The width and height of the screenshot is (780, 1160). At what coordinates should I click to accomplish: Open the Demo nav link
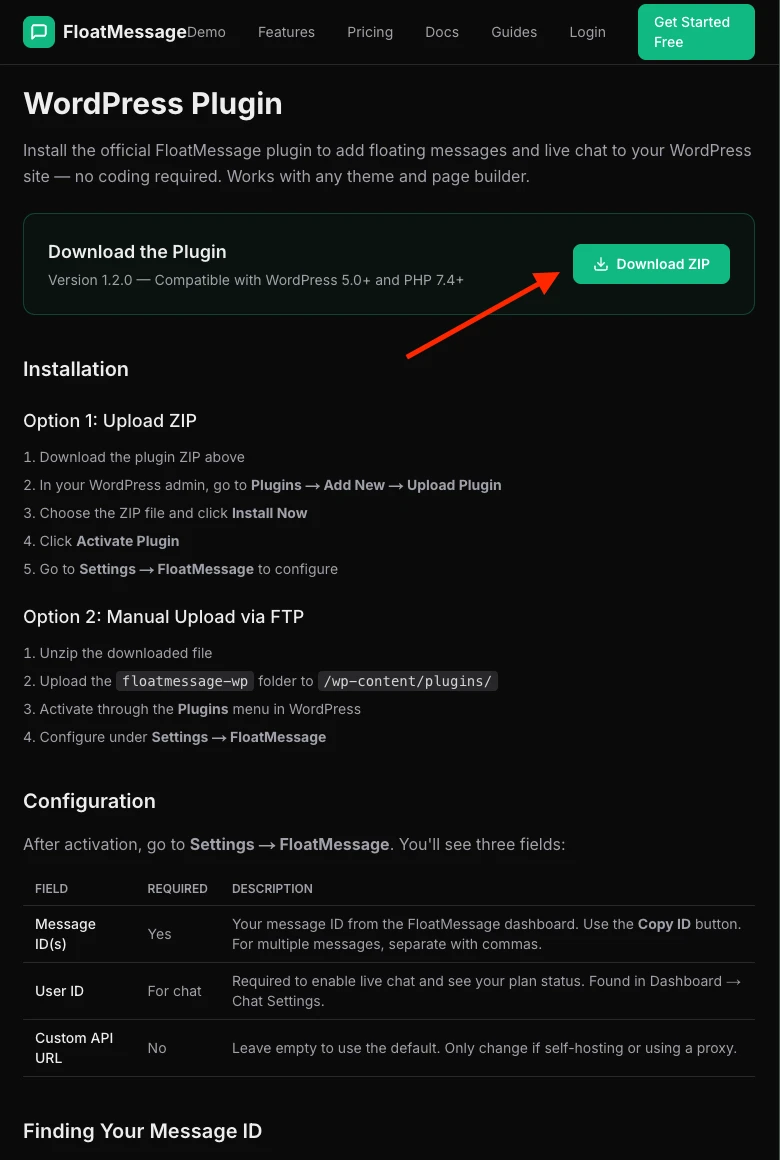pyautogui.click(x=206, y=32)
